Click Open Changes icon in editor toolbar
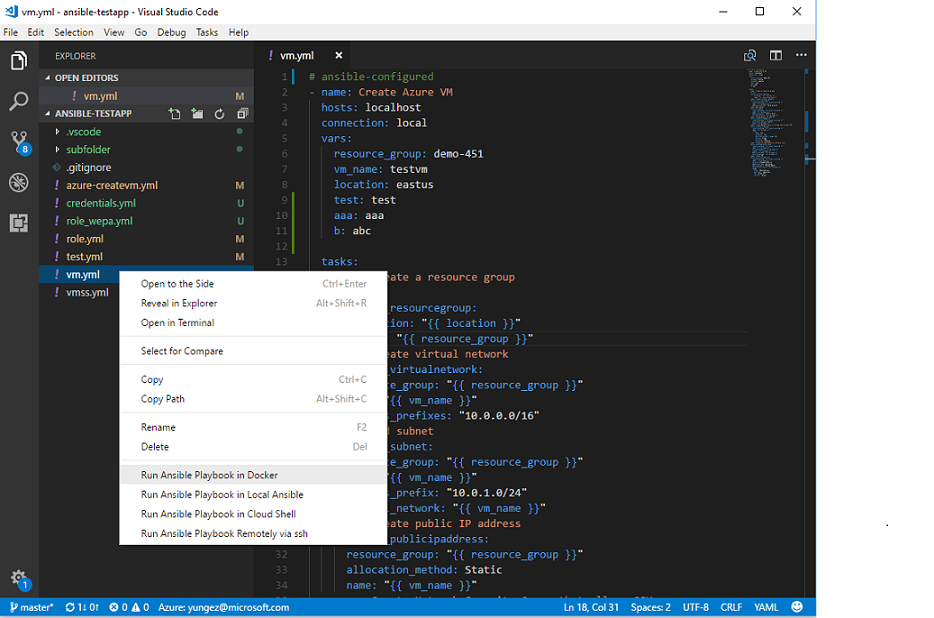This screenshot has width=934, height=618. pyautogui.click(x=750, y=55)
